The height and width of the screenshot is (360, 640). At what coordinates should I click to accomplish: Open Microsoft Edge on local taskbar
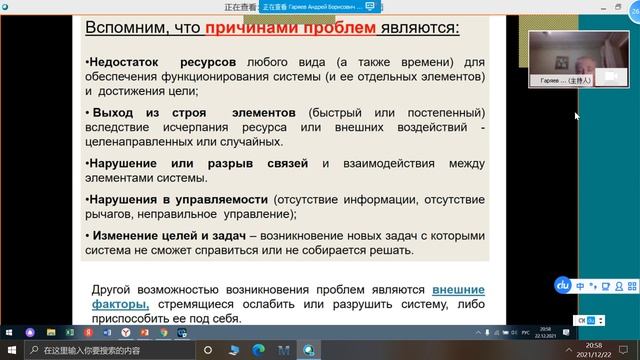click(258, 350)
